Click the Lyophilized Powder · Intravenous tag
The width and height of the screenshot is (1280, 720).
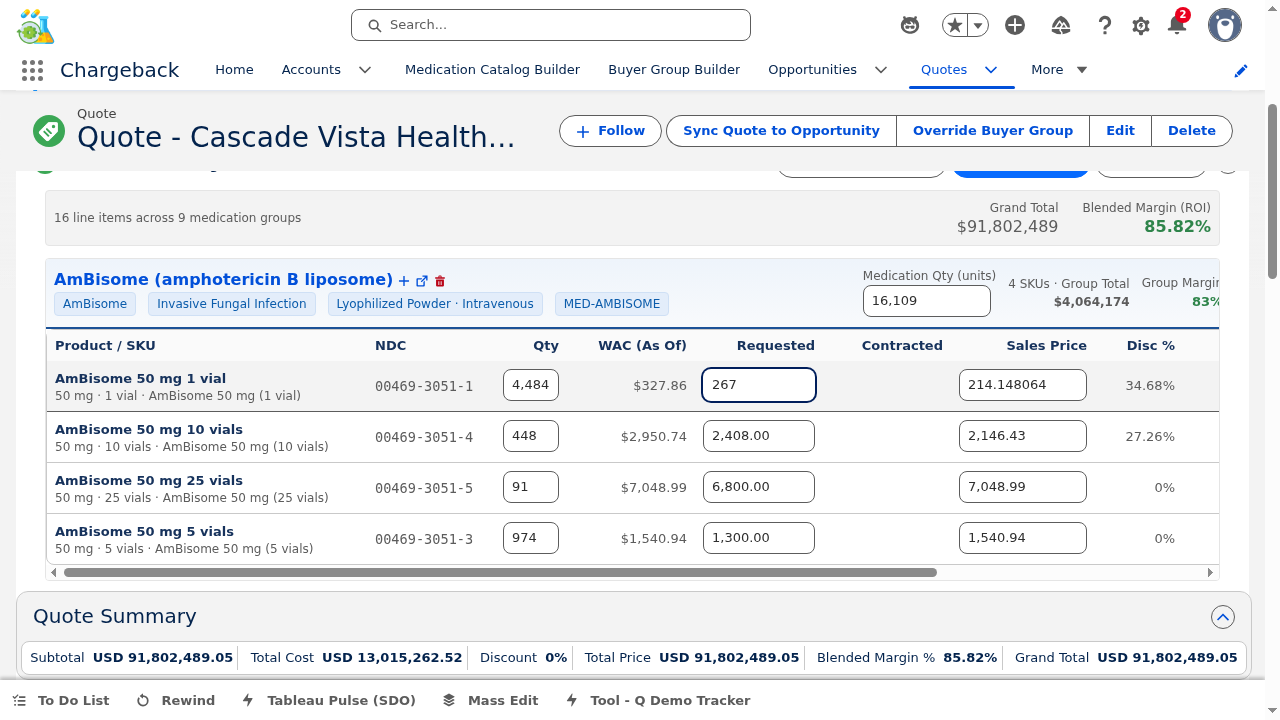(435, 304)
